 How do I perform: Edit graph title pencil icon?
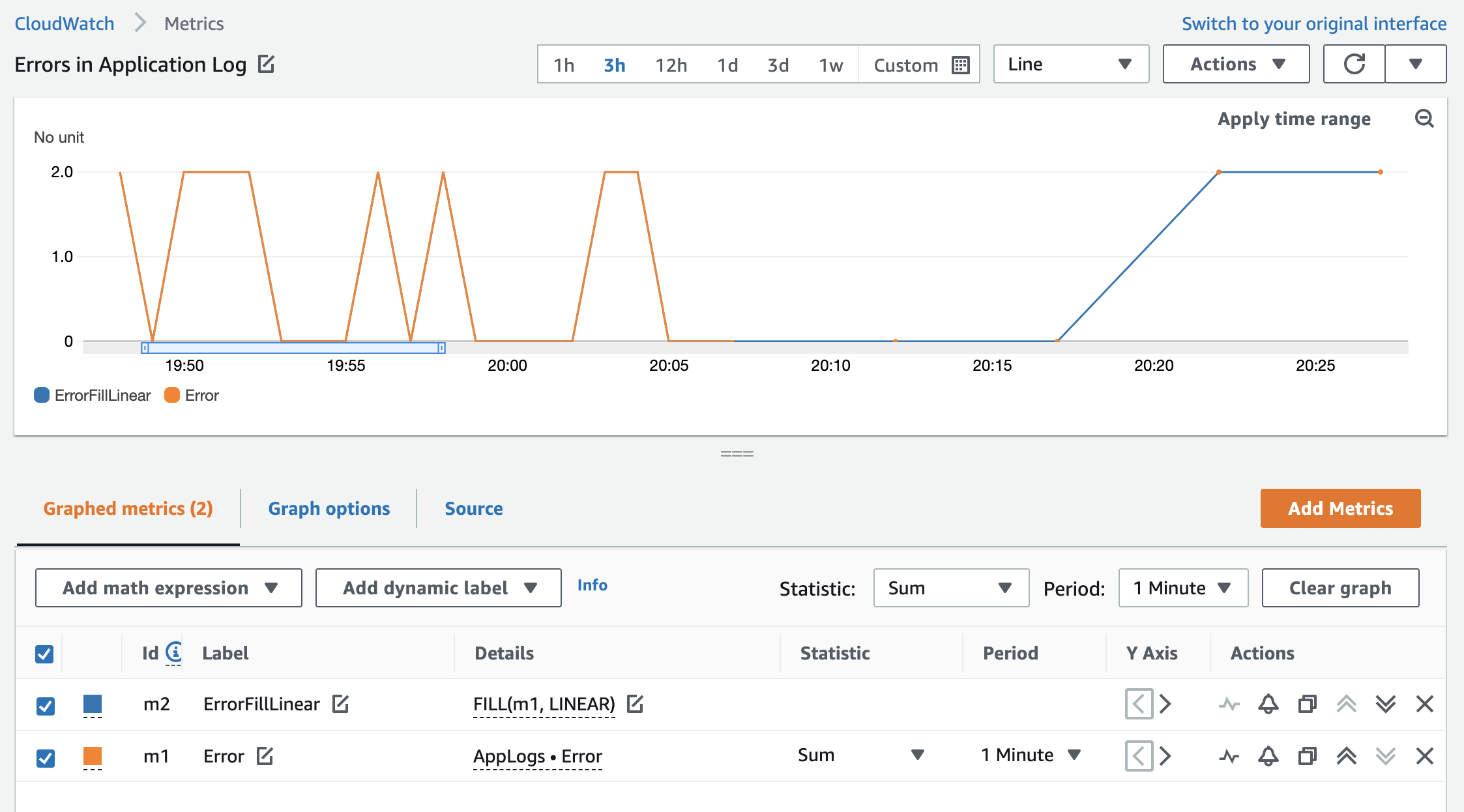coord(266,64)
